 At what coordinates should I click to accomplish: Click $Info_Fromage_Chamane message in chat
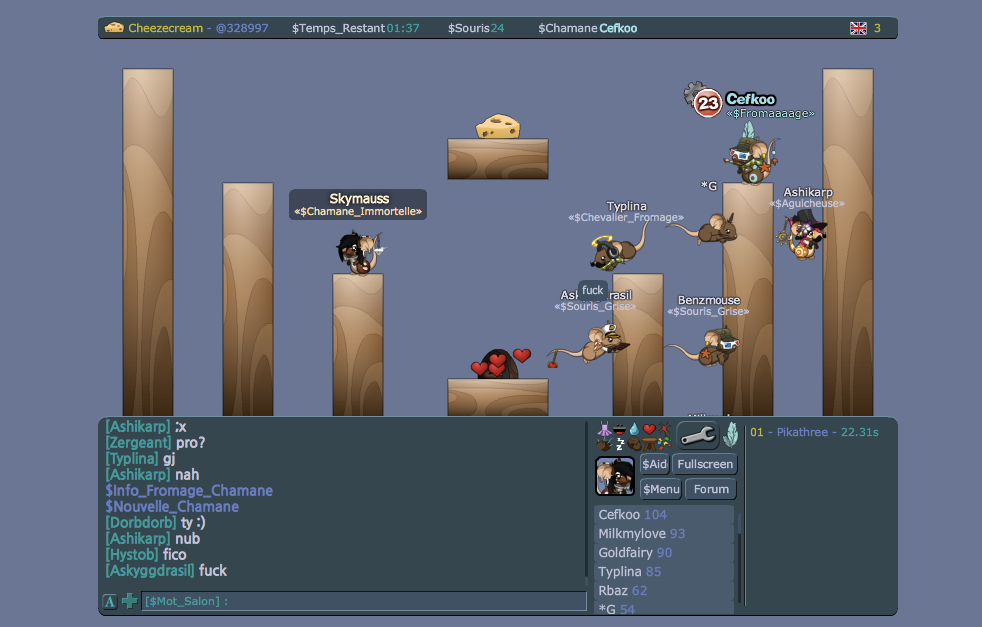189,490
